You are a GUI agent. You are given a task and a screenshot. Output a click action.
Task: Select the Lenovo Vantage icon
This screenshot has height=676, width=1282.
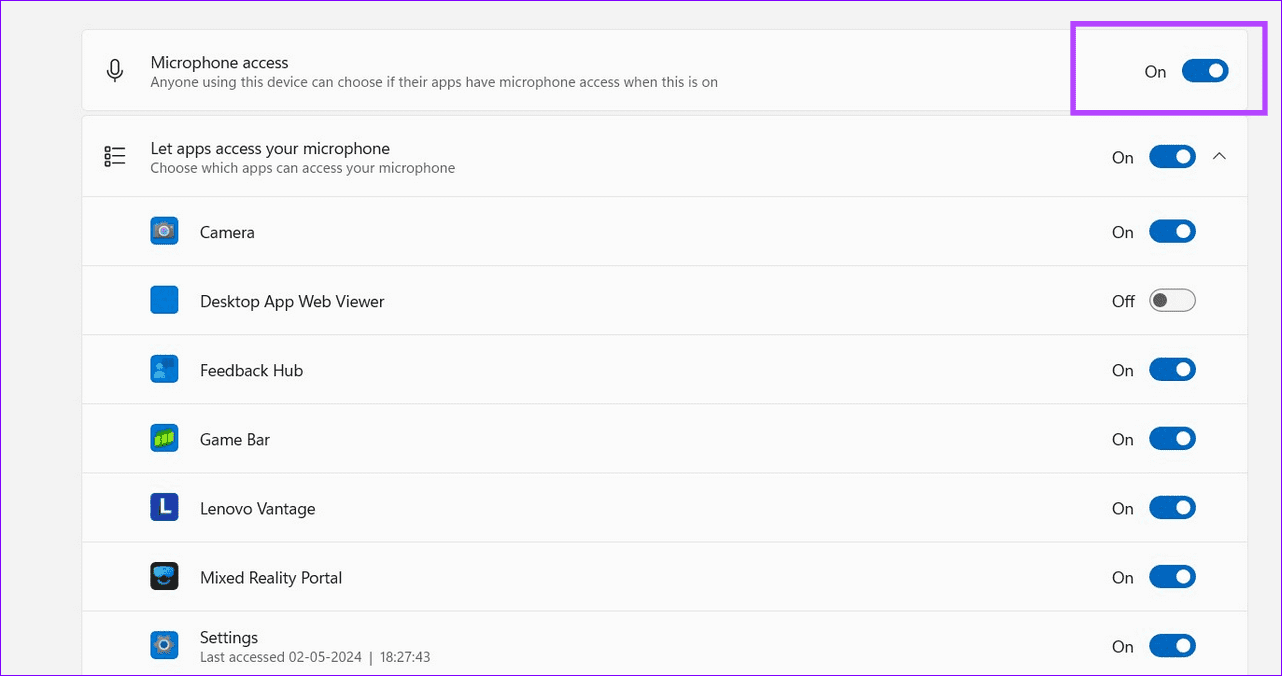164,507
